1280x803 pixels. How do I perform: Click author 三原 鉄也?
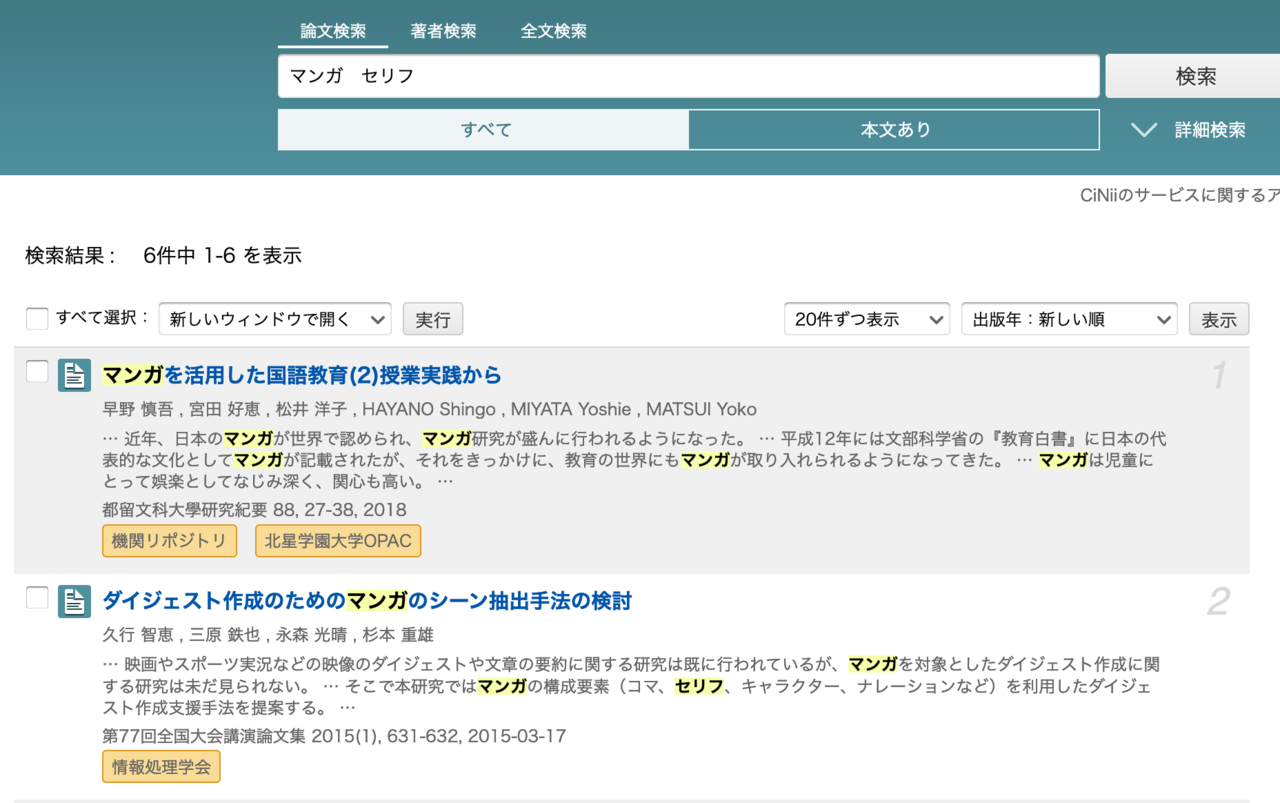click(225, 635)
